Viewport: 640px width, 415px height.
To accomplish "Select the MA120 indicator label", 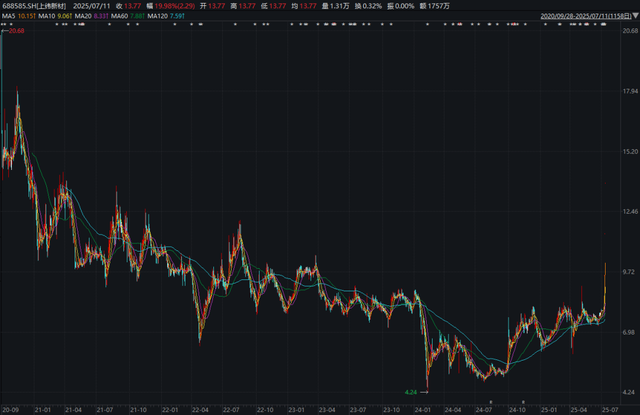I will (158, 16).
